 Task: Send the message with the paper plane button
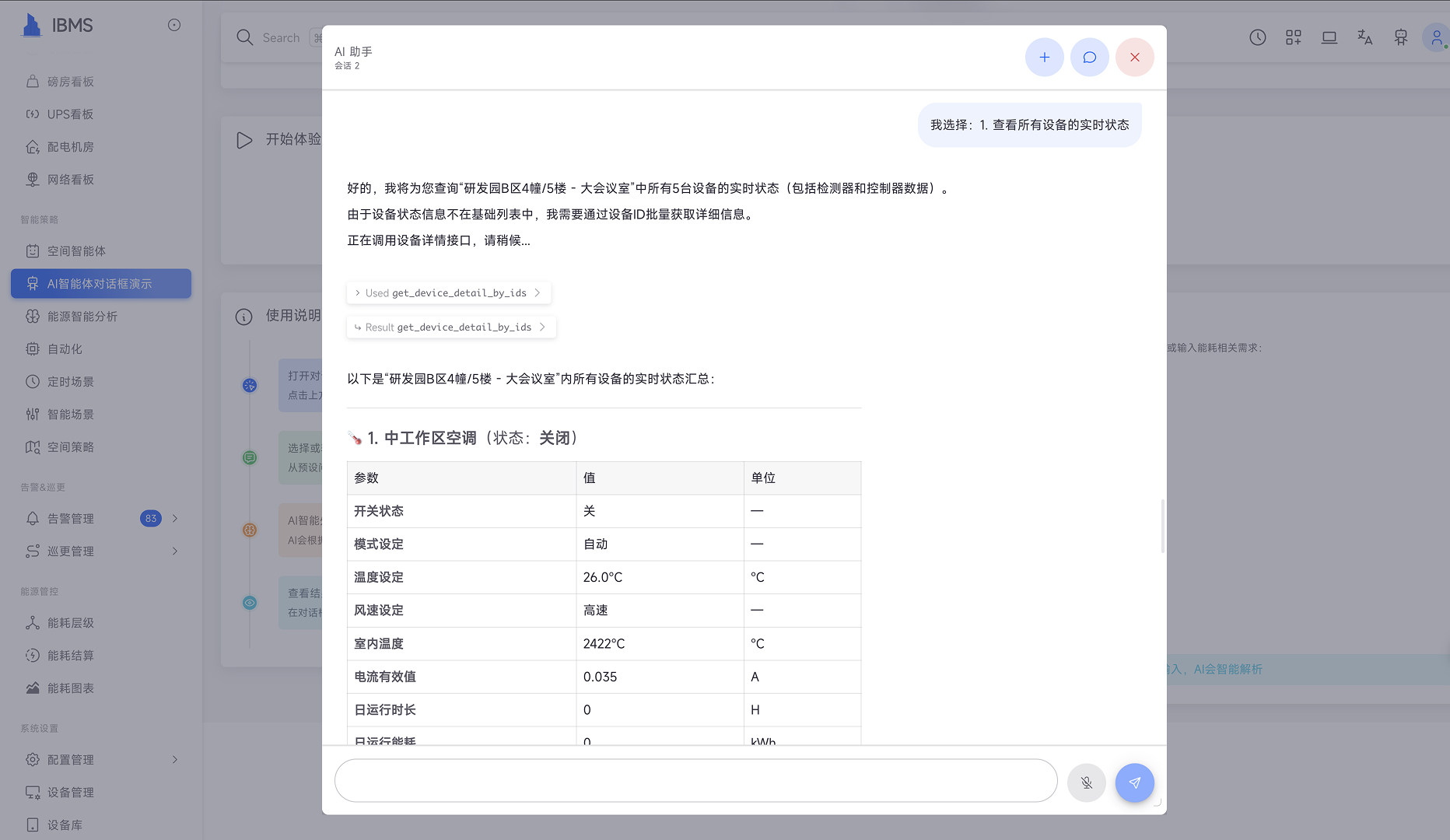(1134, 782)
